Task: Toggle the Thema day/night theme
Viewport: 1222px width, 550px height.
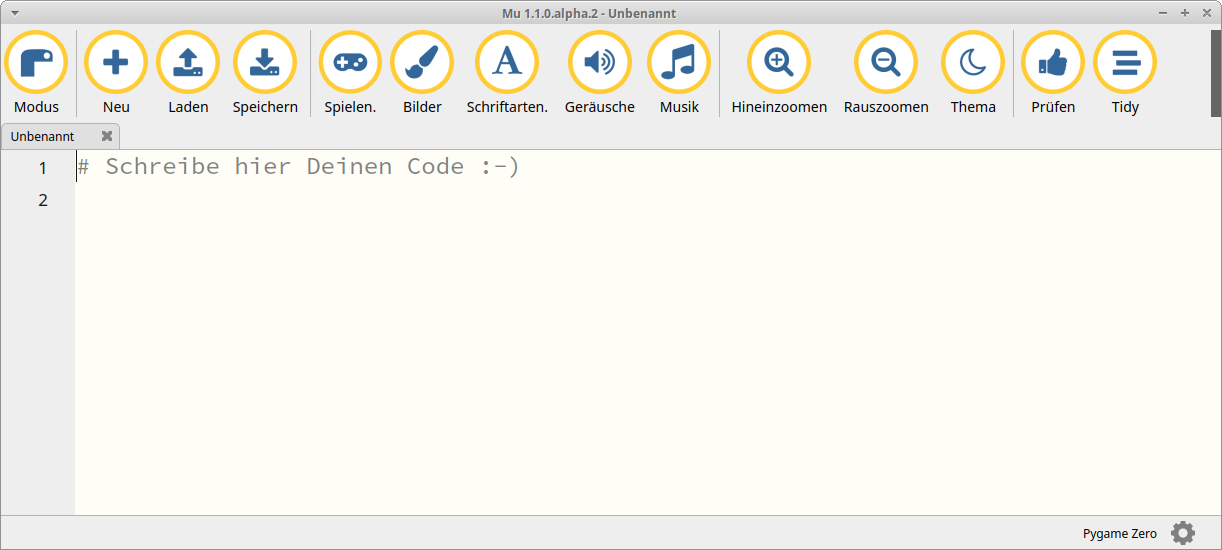Action: (973, 64)
